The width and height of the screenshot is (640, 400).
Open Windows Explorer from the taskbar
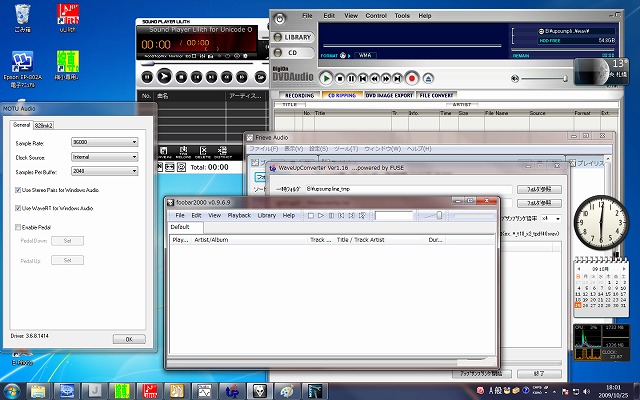coord(38,391)
